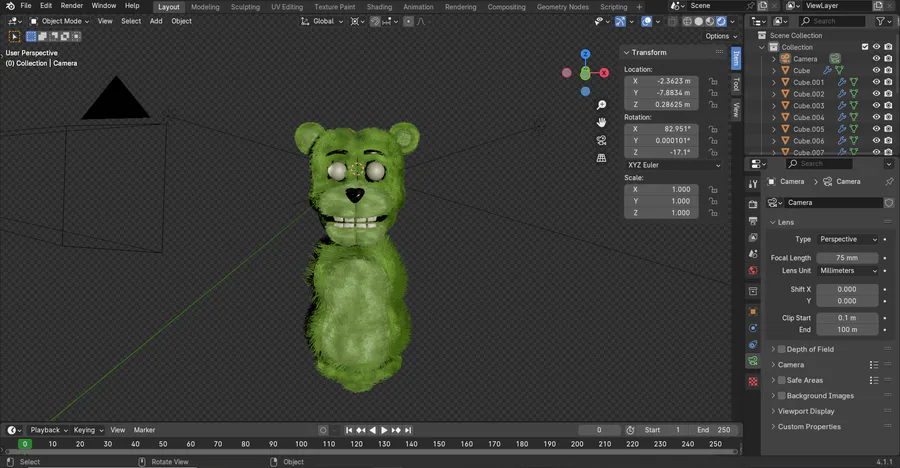
Task: Switch to the Sculpting workspace tab
Action: pyautogui.click(x=245, y=7)
